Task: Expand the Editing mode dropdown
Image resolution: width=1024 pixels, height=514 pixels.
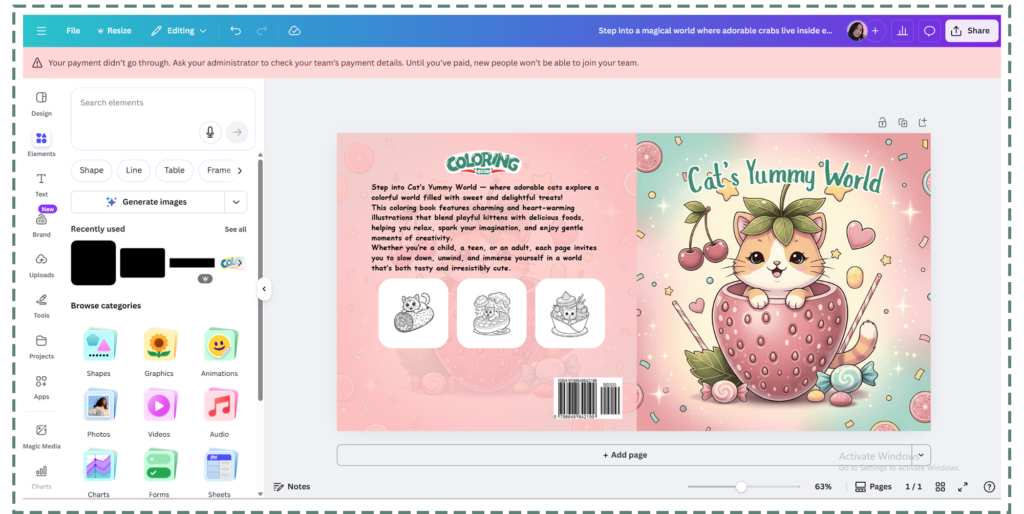Action: point(180,31)
